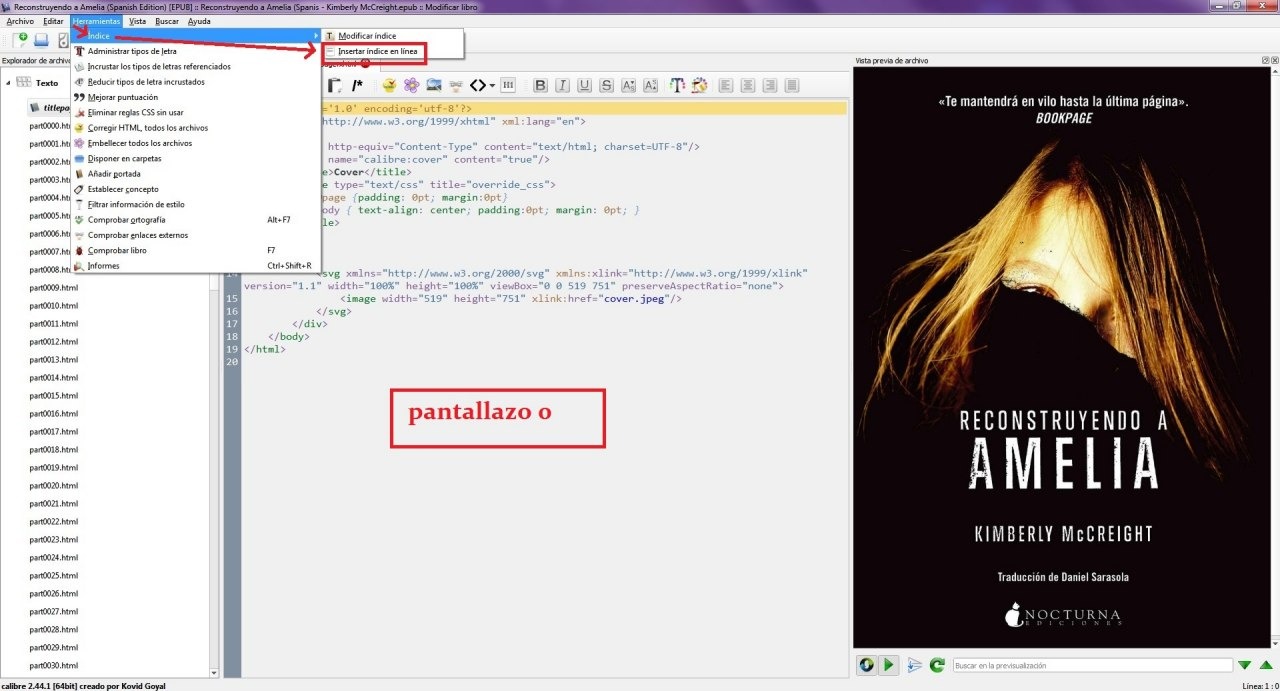Click the align center icon
This screenshot has width=1280, height=691.
point(748,85)
